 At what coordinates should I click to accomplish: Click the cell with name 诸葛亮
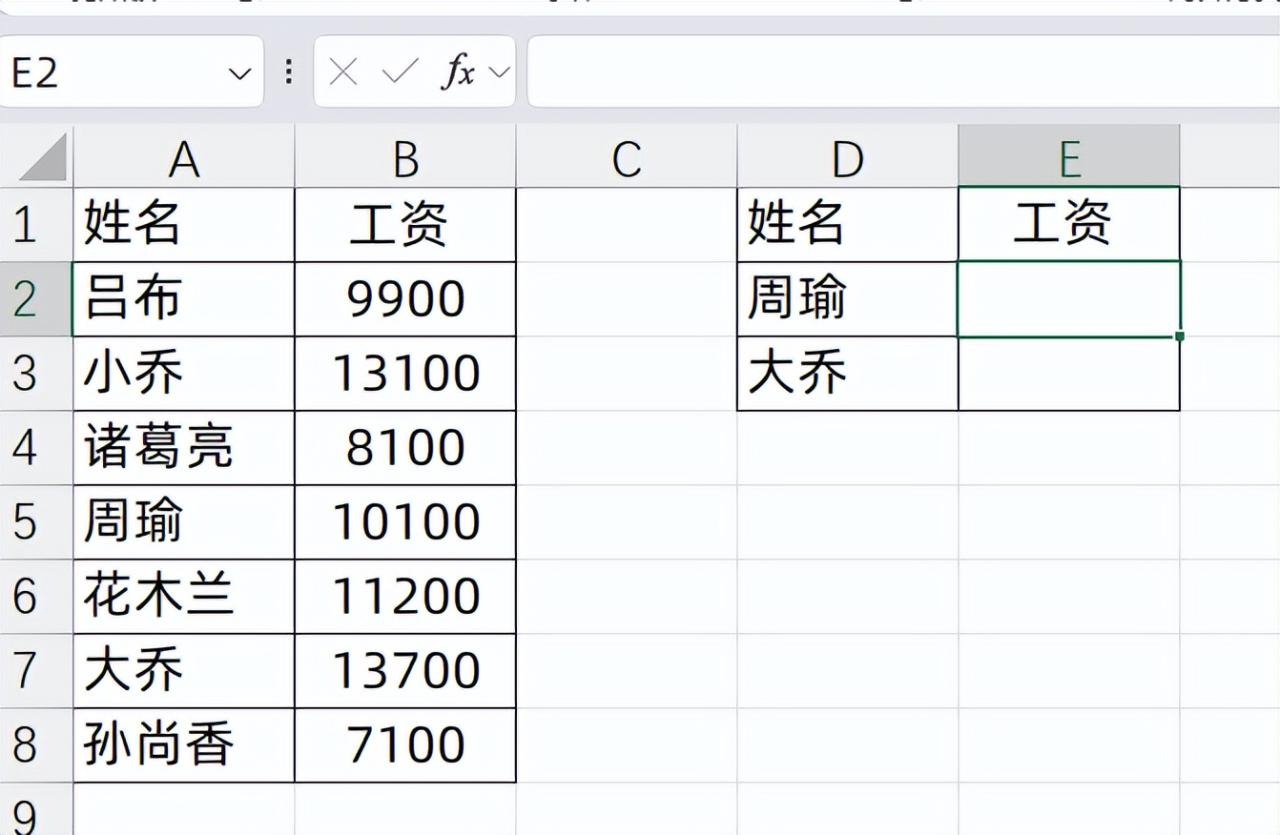184,447
